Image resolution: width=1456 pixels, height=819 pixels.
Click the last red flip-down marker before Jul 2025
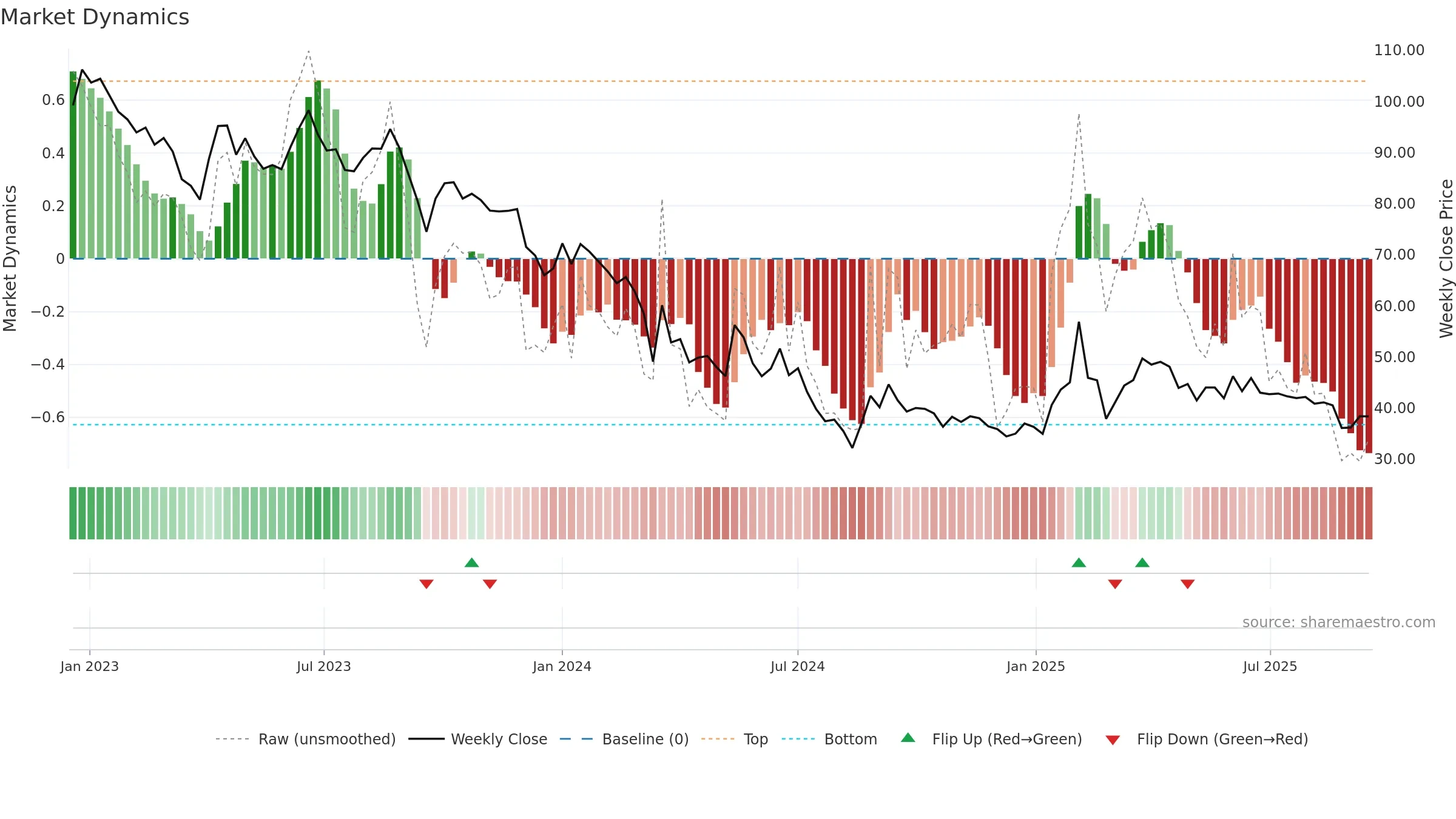click(1188, 584)
